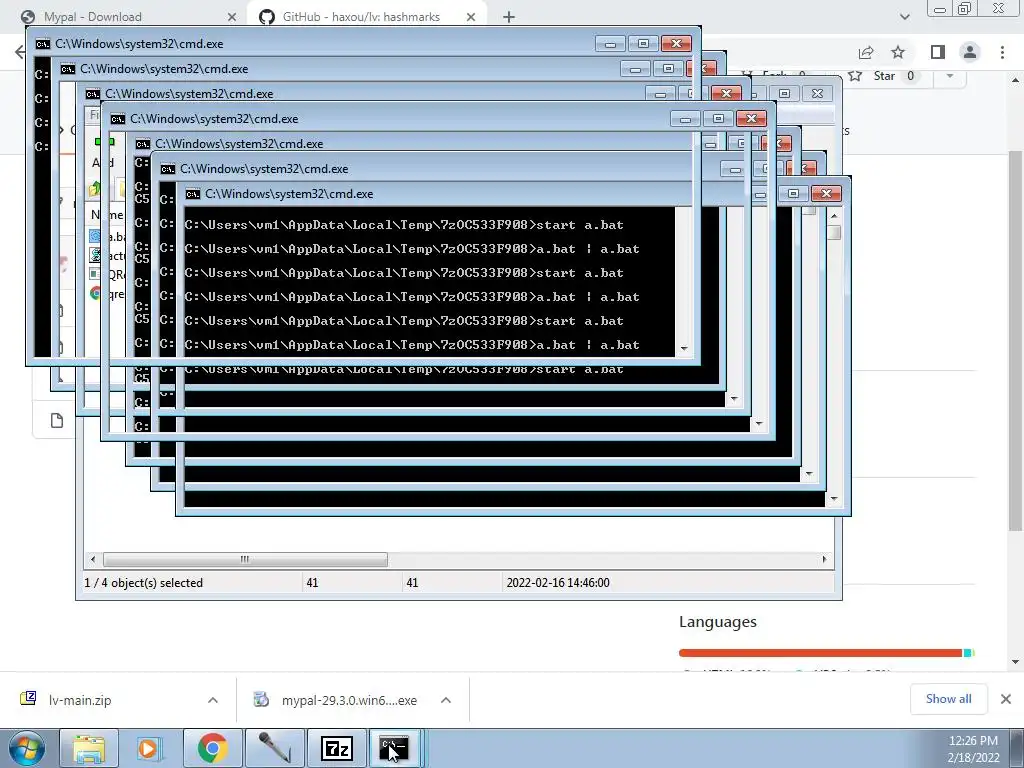This screenshot has height=768, width=1024.
Task: Click the GitHub page scrollbar down arrow
Action: click(1015, 662)
